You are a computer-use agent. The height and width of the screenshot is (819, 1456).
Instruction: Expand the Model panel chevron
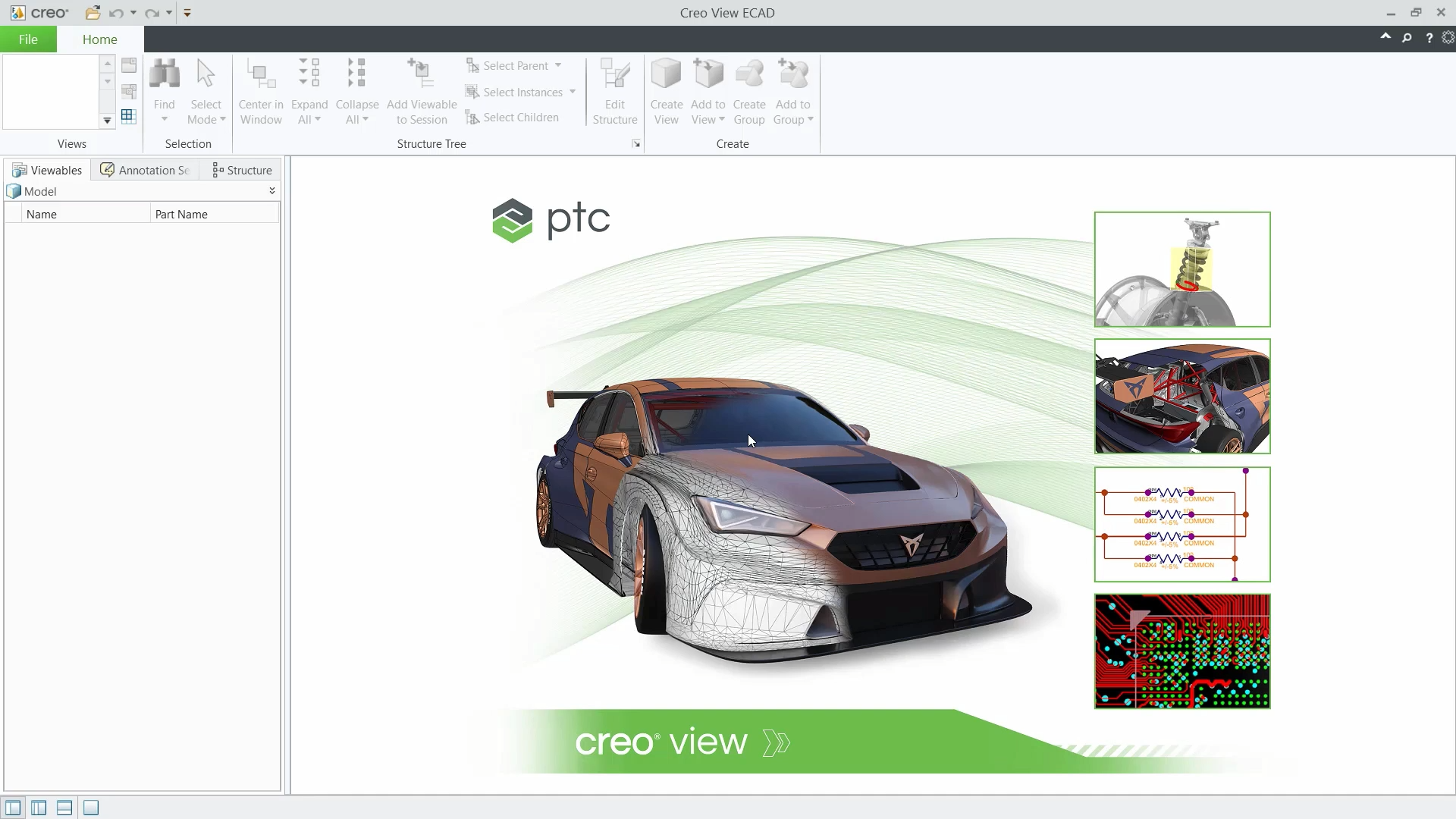272,190
